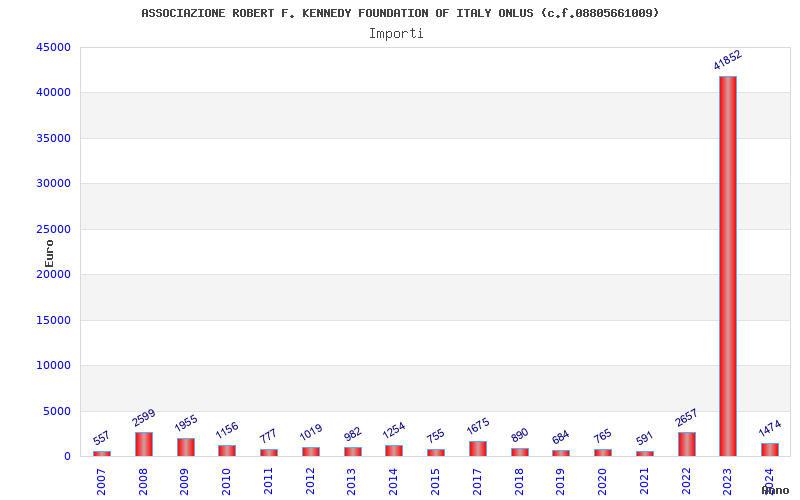Click the value label 1675
Viewport: 800px width, 500px height.
point(478,426)
